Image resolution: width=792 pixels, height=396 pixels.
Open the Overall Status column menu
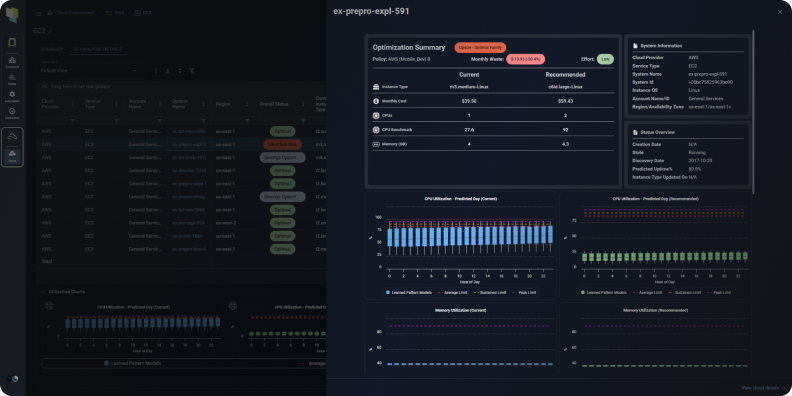tap(303, 104)
